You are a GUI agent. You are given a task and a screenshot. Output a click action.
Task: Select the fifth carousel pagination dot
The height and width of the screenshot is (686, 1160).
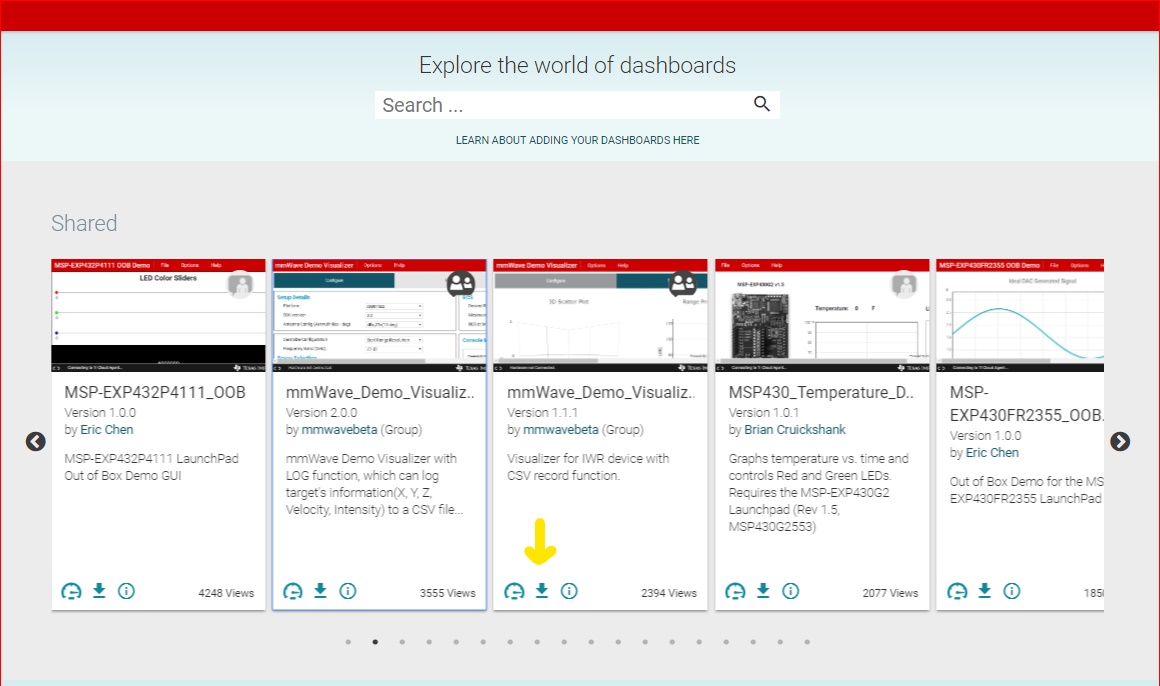[456, 642]
